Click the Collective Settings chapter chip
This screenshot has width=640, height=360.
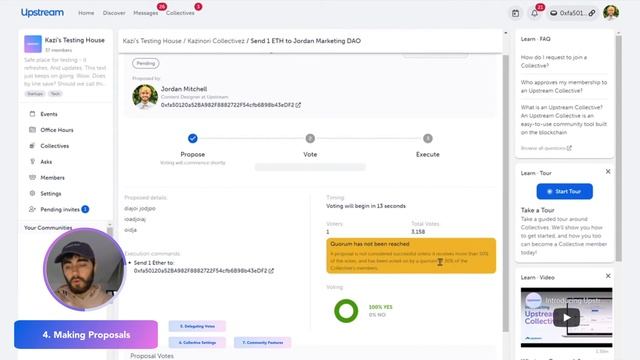(x=197, y=342)
